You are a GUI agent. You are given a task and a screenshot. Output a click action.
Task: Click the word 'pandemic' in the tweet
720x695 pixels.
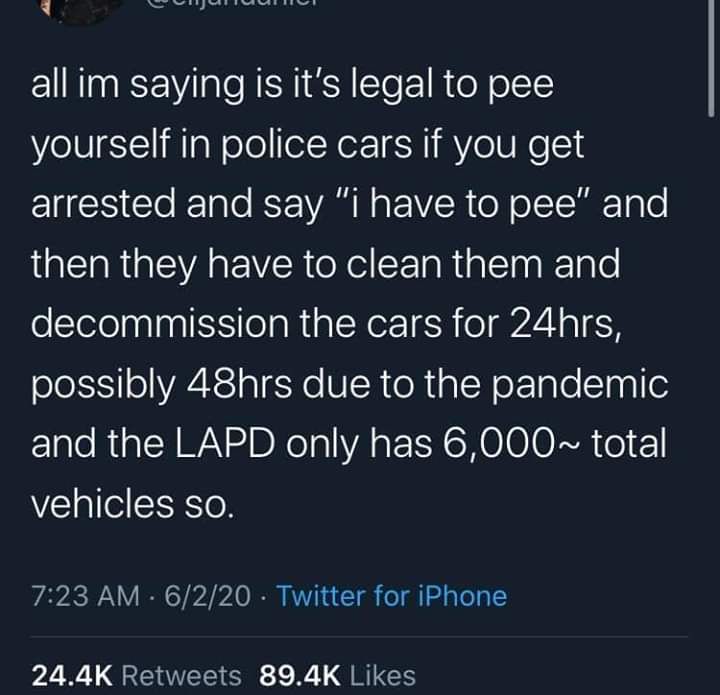(580, 384)
